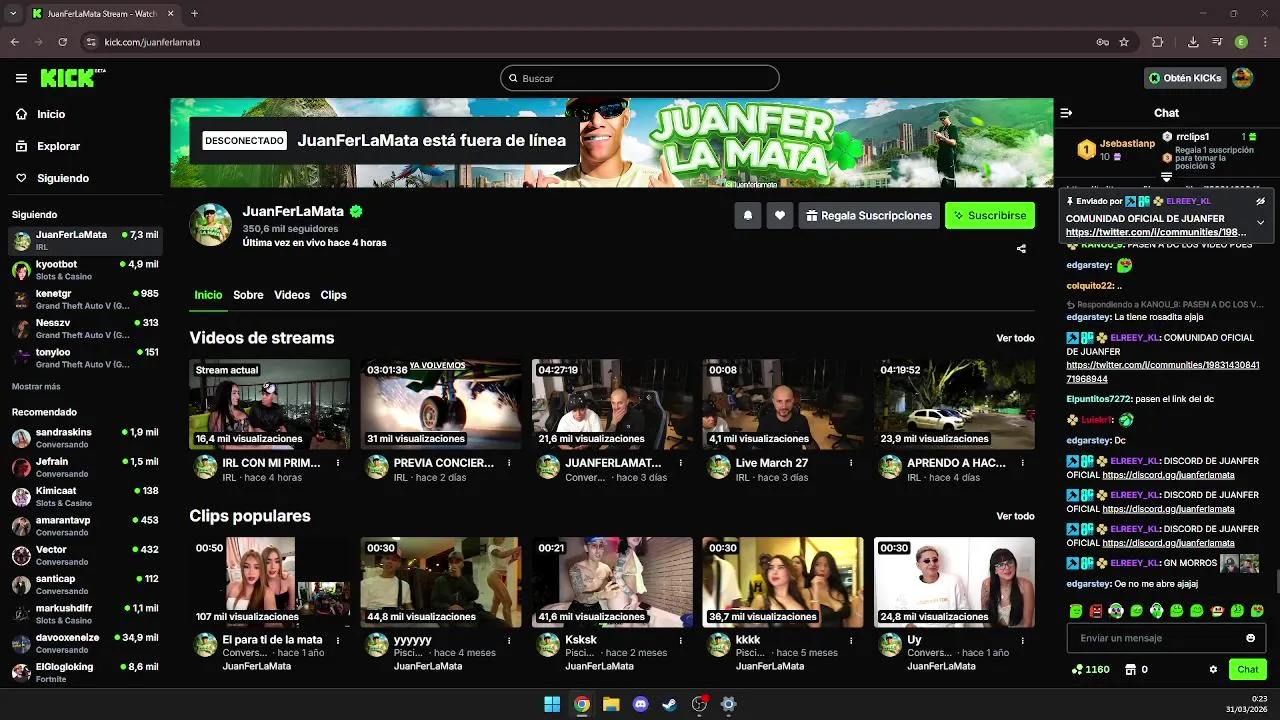This screenshot has width=1280, height=720.
Task: Open Discord from the taskbar
Action: pyautogui.click(x=640, y=704)
